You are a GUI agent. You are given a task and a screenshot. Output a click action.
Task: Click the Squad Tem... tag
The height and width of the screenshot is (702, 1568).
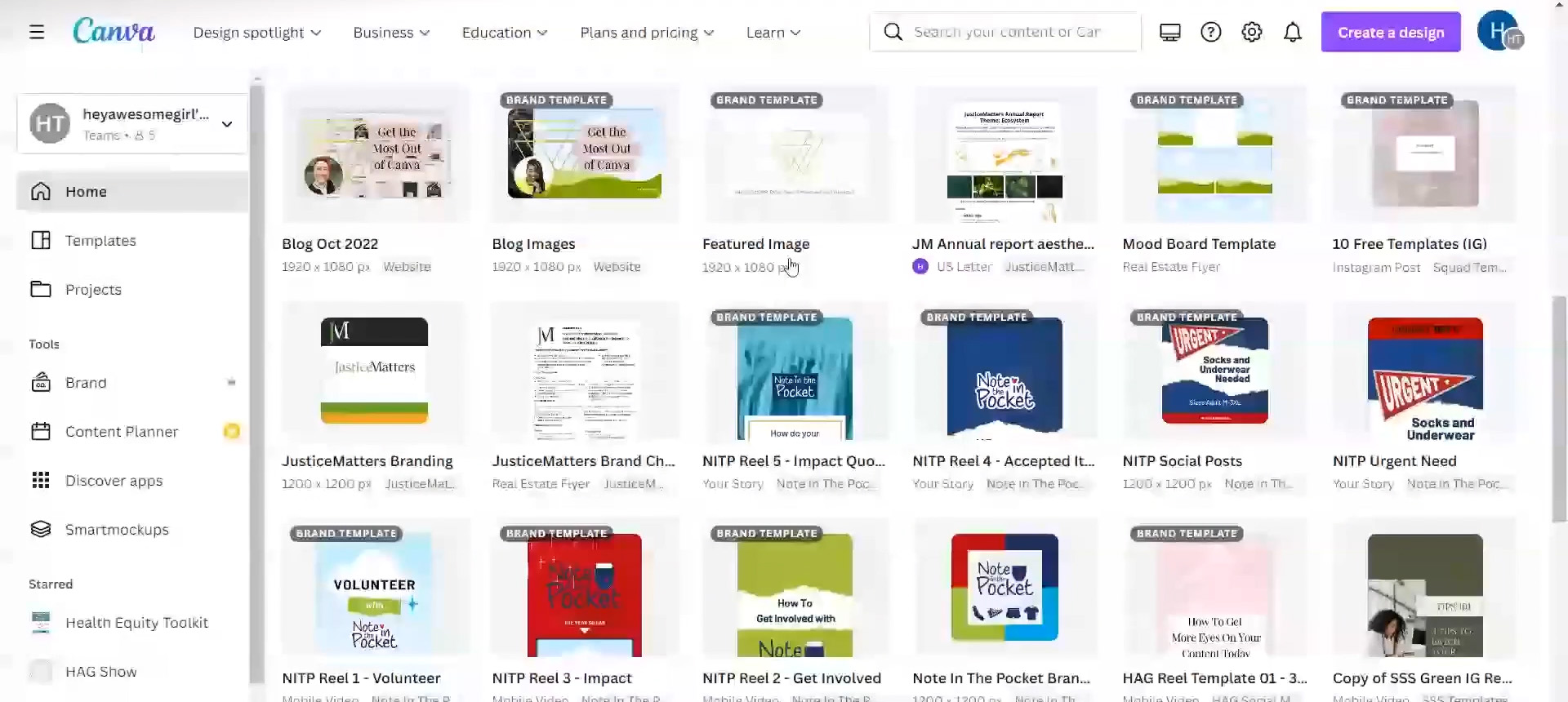pos(1469,267)
